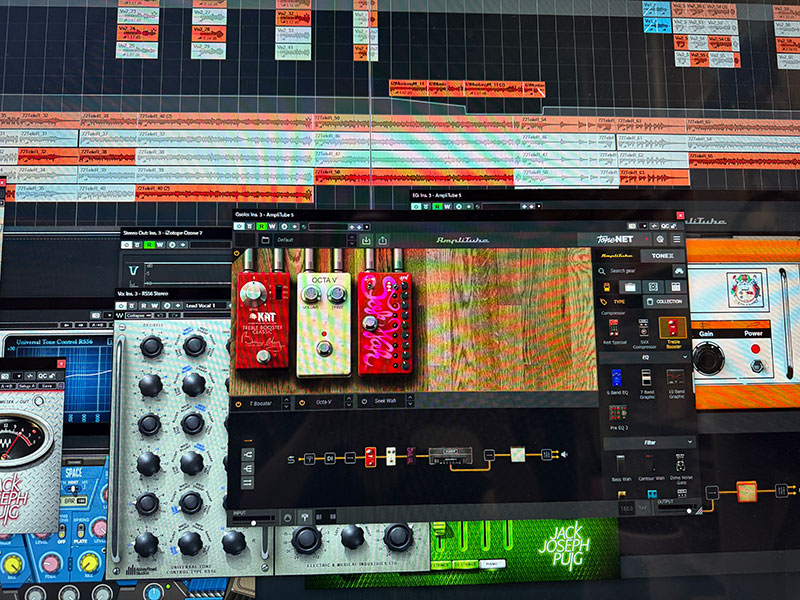
Task: Toggle power for Seek Wah slot
Action: [364, 402]
